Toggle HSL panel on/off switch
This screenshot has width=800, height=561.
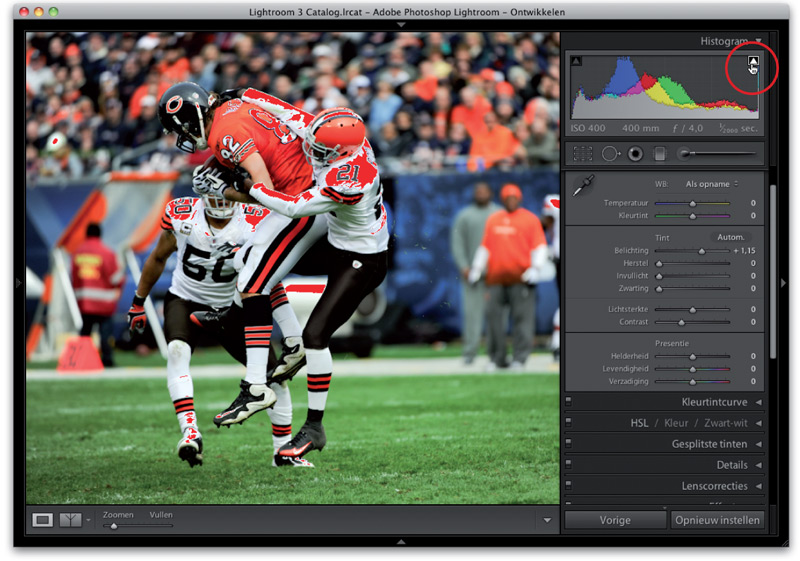568,422
